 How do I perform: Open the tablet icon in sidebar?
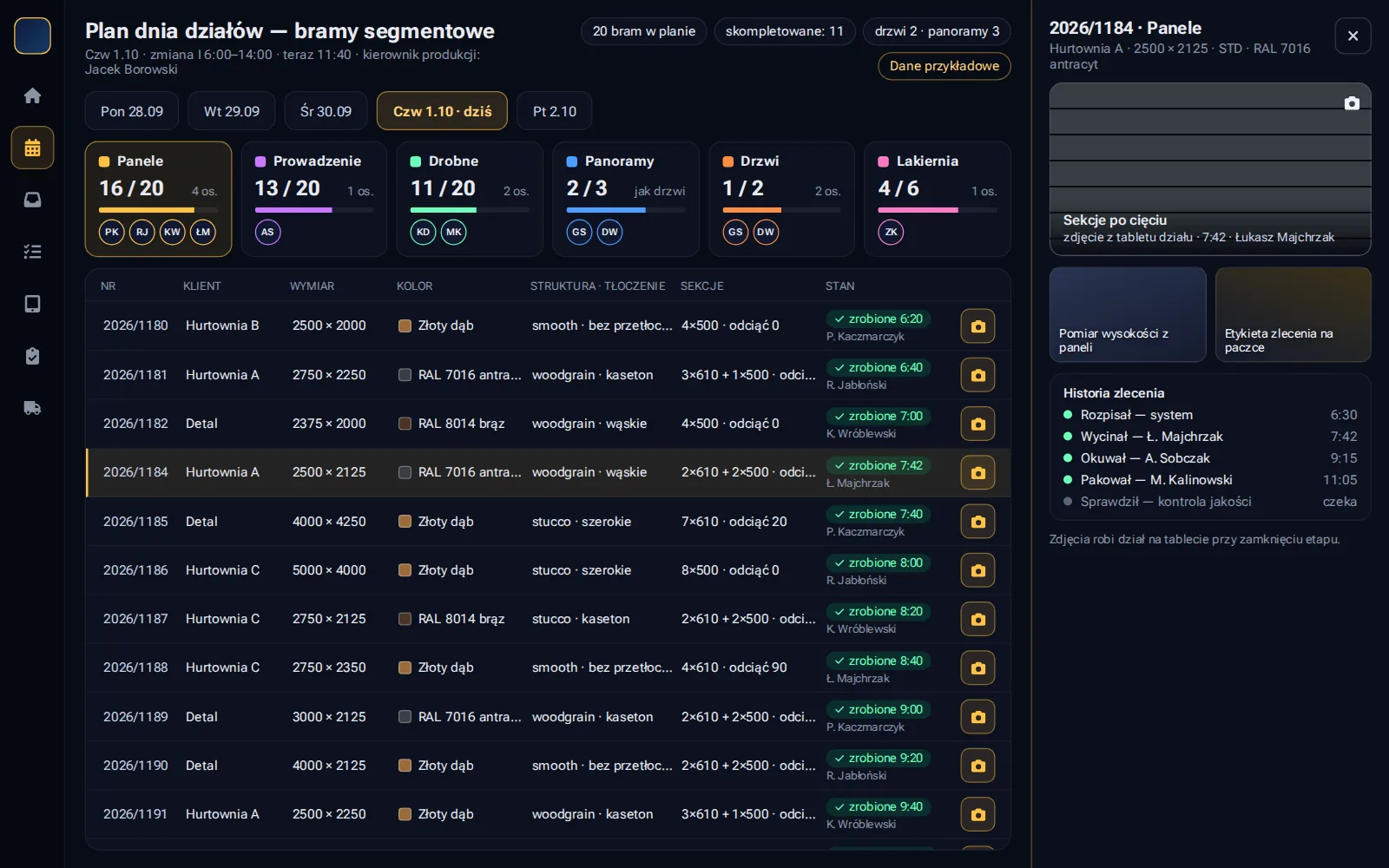click(x=32, y=304)
